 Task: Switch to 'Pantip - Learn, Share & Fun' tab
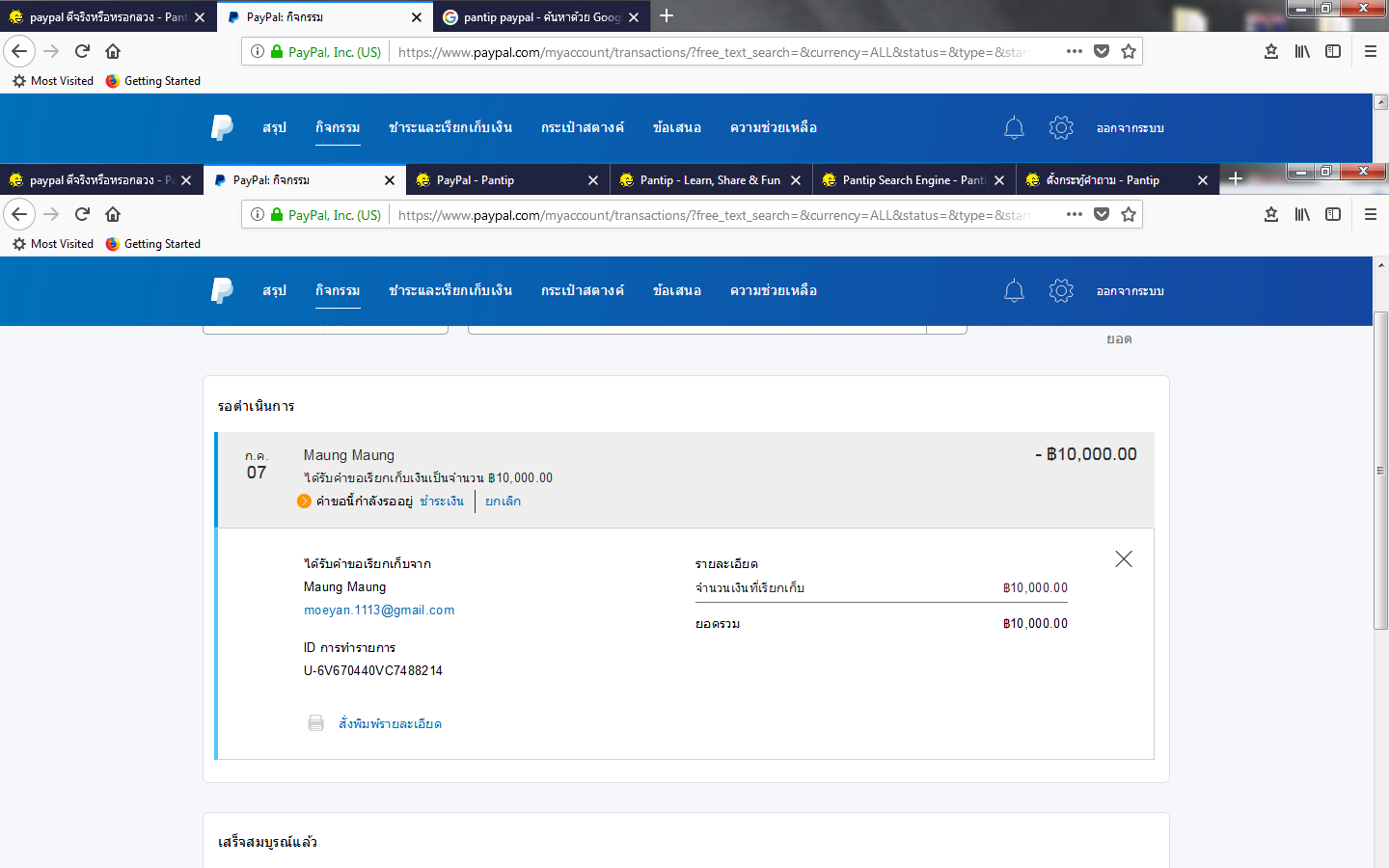[711, 180]
